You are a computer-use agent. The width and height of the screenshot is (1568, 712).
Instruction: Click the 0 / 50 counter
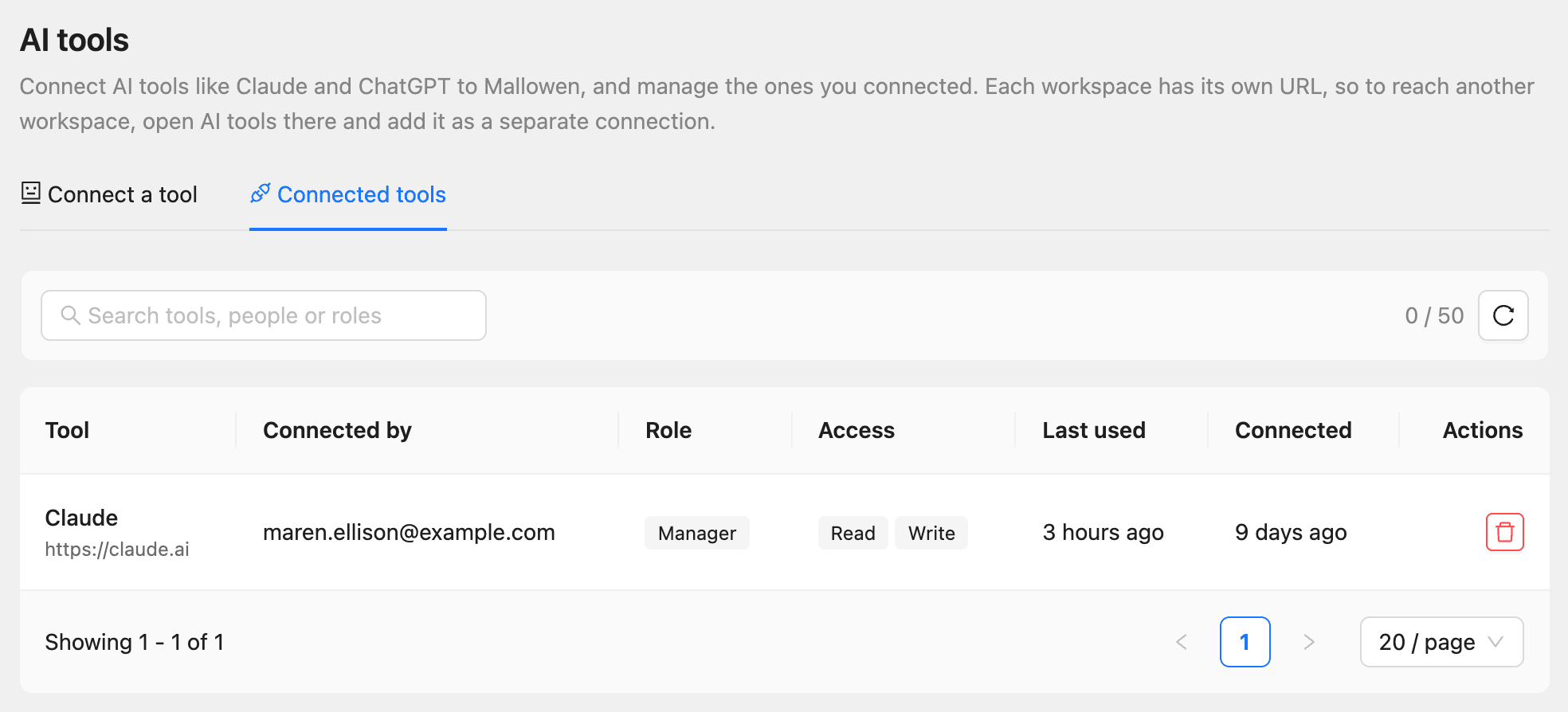(1434, 315)
